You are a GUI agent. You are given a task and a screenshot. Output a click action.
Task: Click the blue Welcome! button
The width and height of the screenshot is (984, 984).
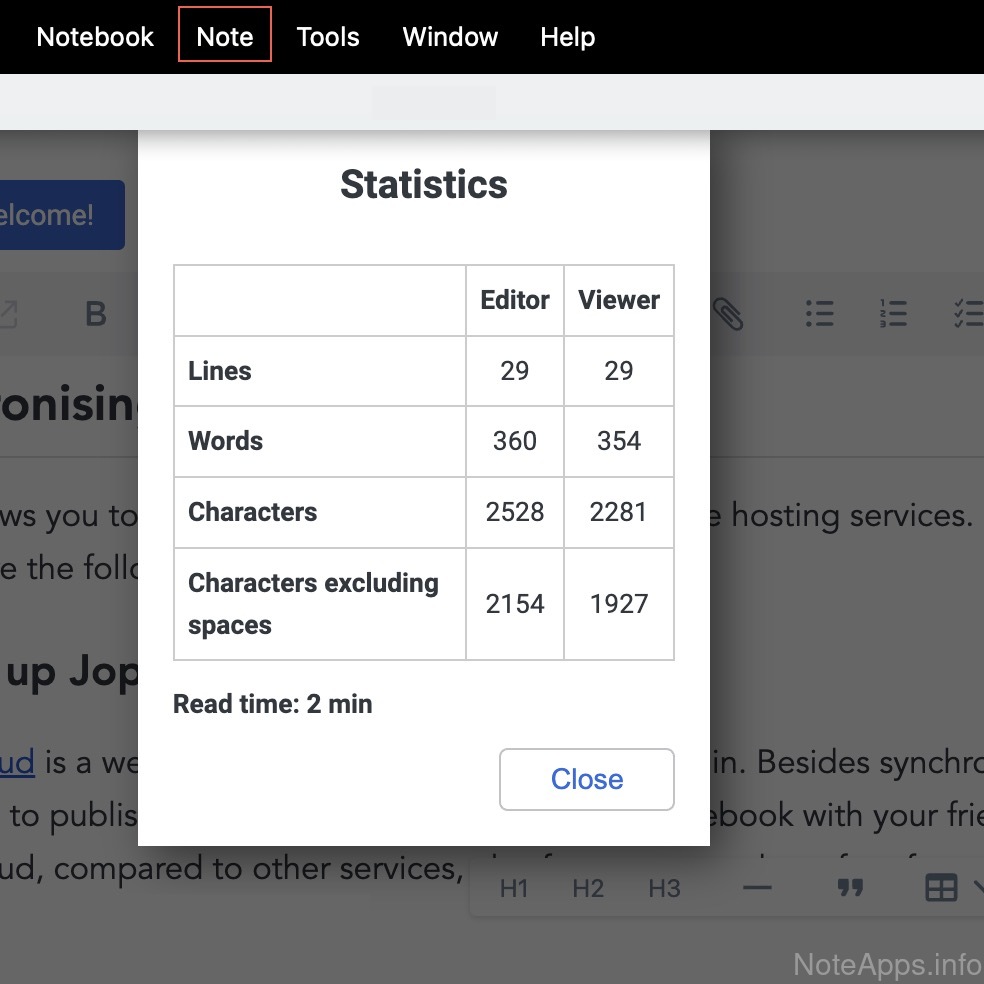[58, 215]
